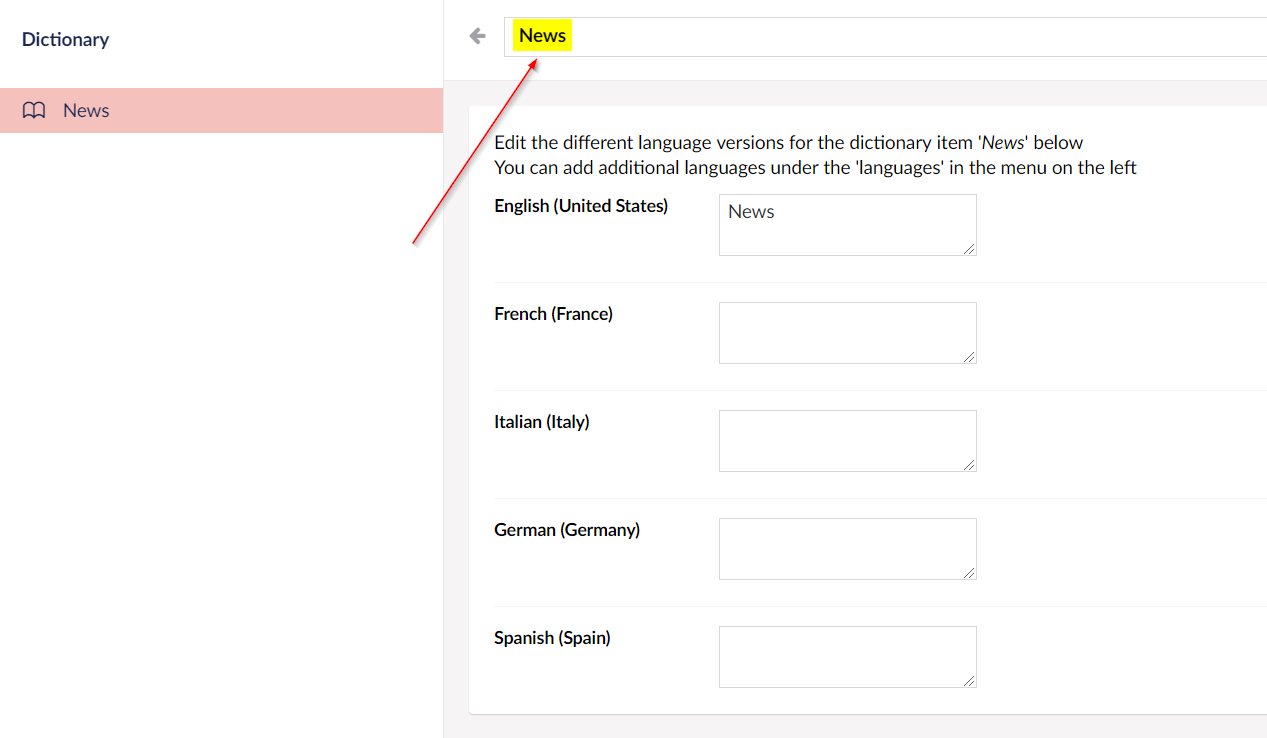
Task: Click the French (France) label
Action: pos(553,314)
